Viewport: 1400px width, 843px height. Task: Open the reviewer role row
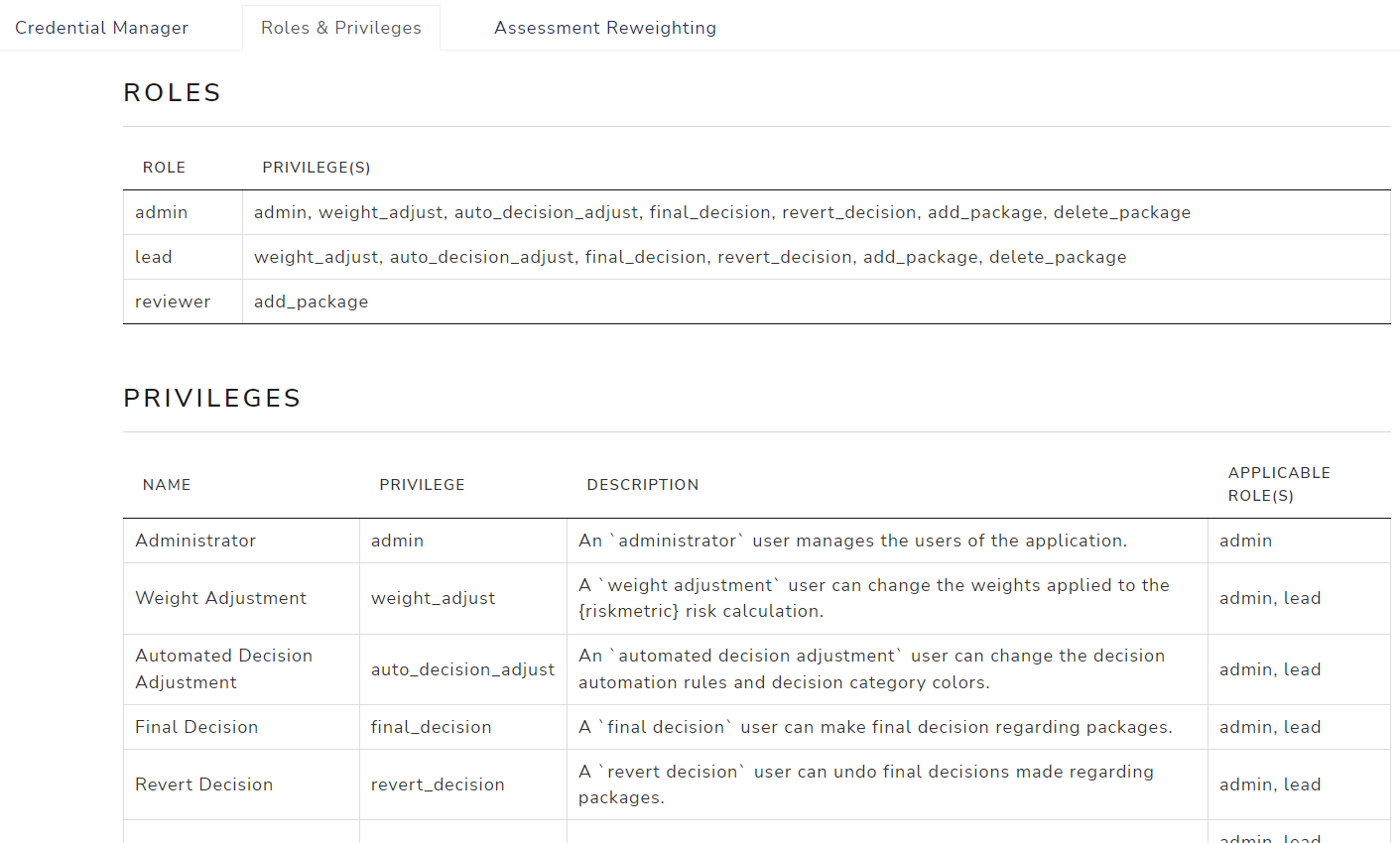[x=171, y=301]
